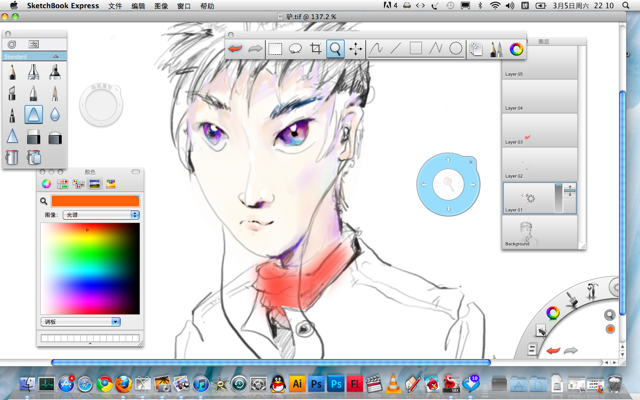Select the chisel-tip marker brush
Image resolution: width=640 pixels, height=400 pixels.
point(12,93)
